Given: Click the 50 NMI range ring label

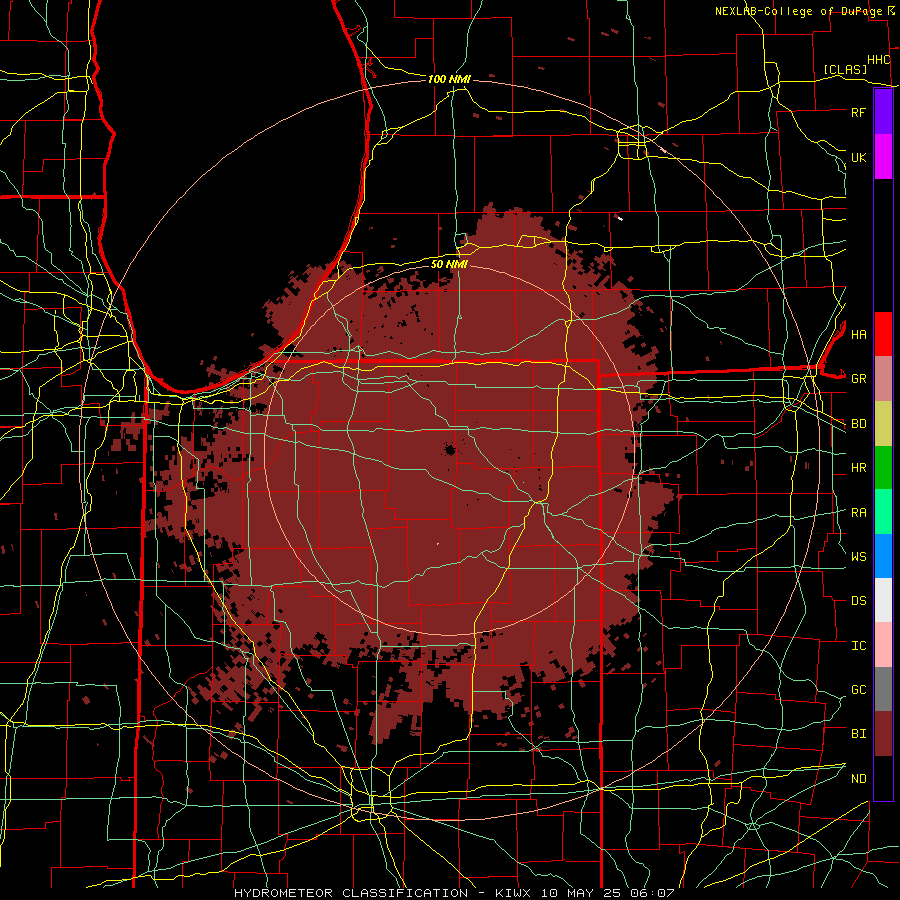Looking at the screenshot, I should 449,264.
